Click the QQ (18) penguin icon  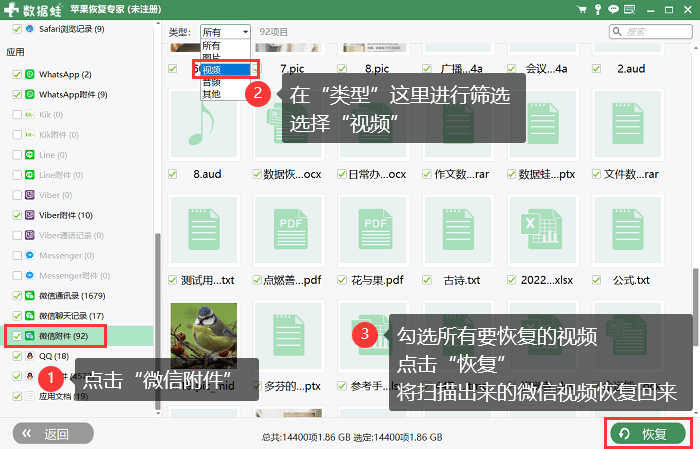30,356
